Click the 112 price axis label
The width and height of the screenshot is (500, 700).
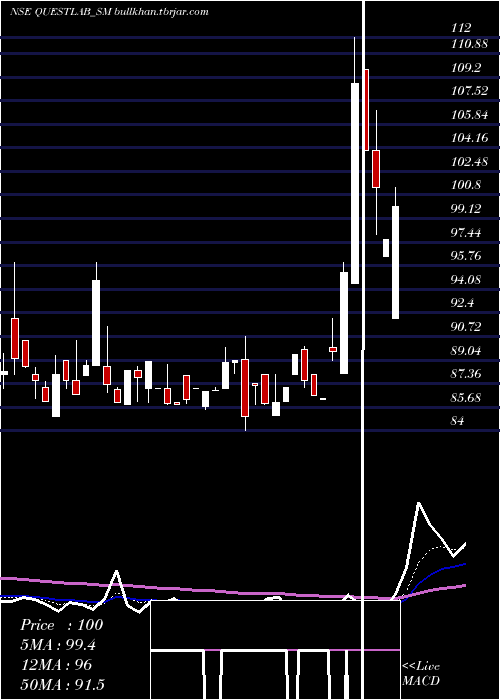pyautogui.click(x=461, y=28)
